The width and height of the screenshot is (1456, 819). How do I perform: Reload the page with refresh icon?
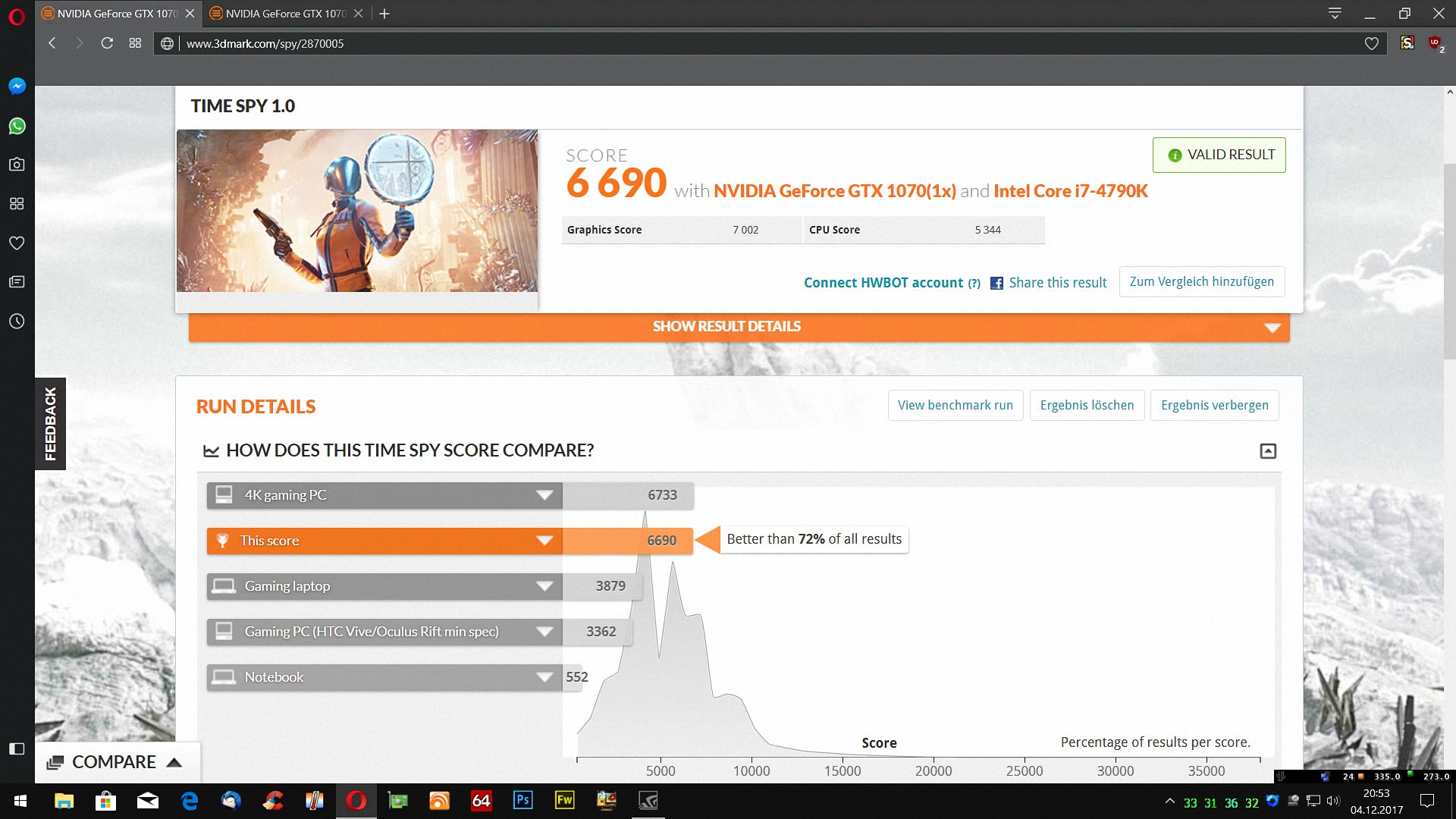point(107,43)
